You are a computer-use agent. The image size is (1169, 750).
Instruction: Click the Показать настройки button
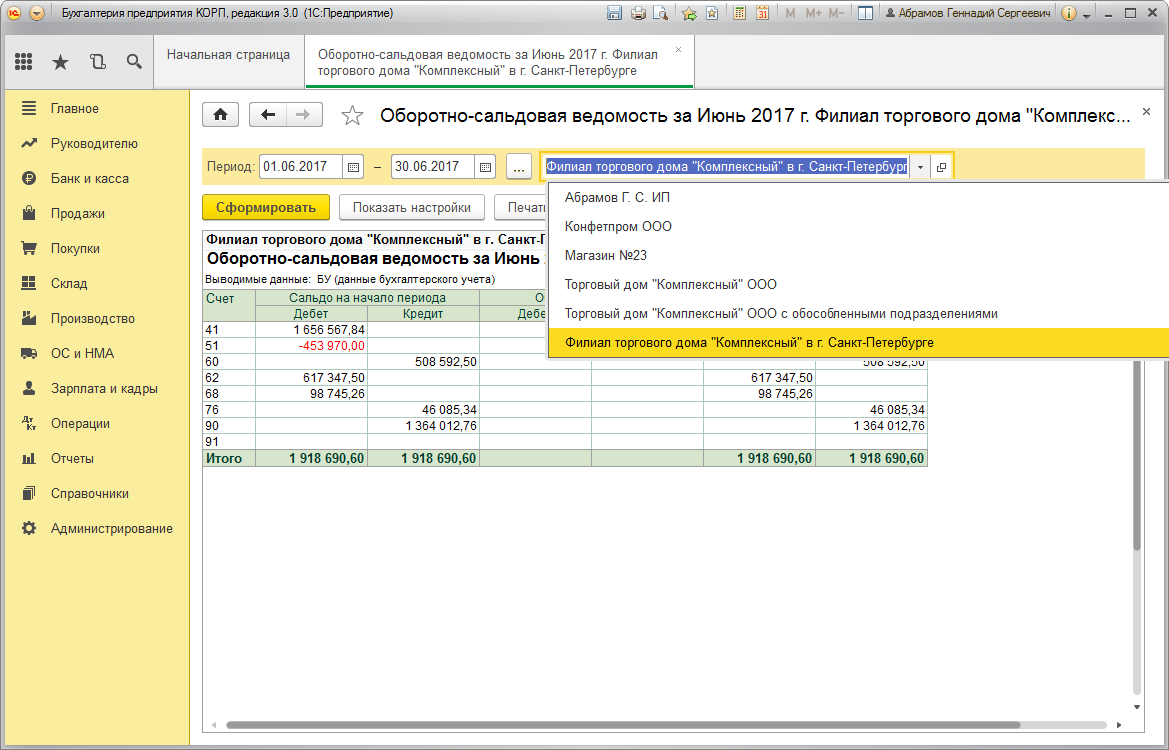click(412, 208)
